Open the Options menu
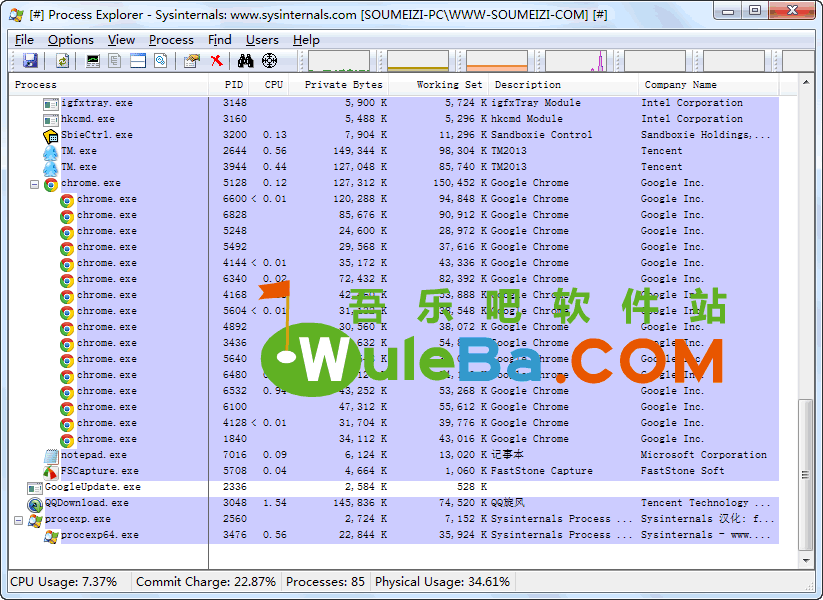 [x=70, y=40]
